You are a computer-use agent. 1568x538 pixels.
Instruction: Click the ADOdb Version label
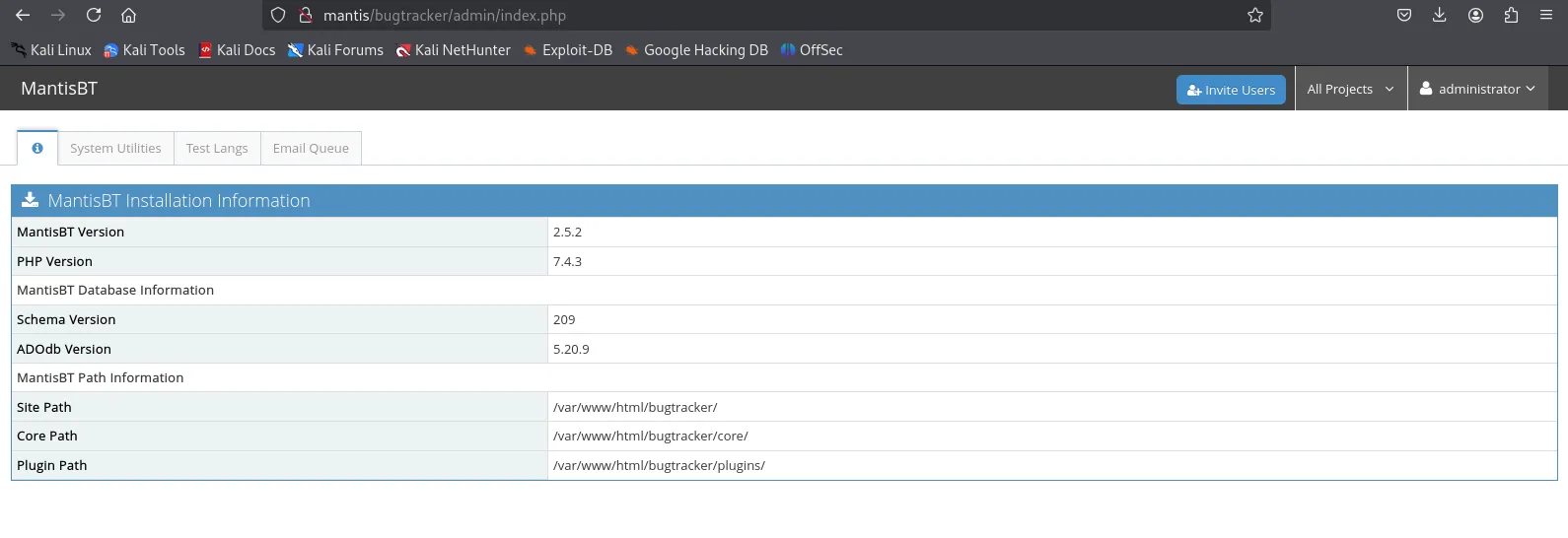coord(64,350)
